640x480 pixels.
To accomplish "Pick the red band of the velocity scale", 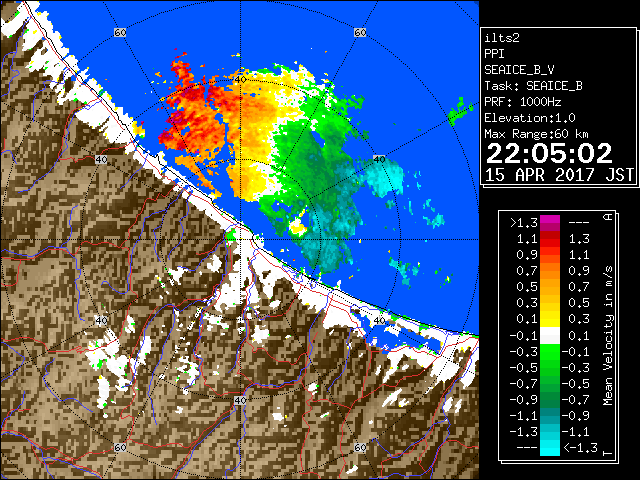I will (550, 242).
